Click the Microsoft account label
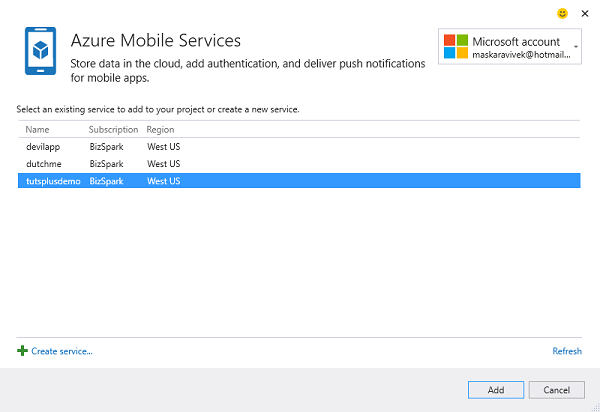600x412 pixels. (x=516, y=41)
